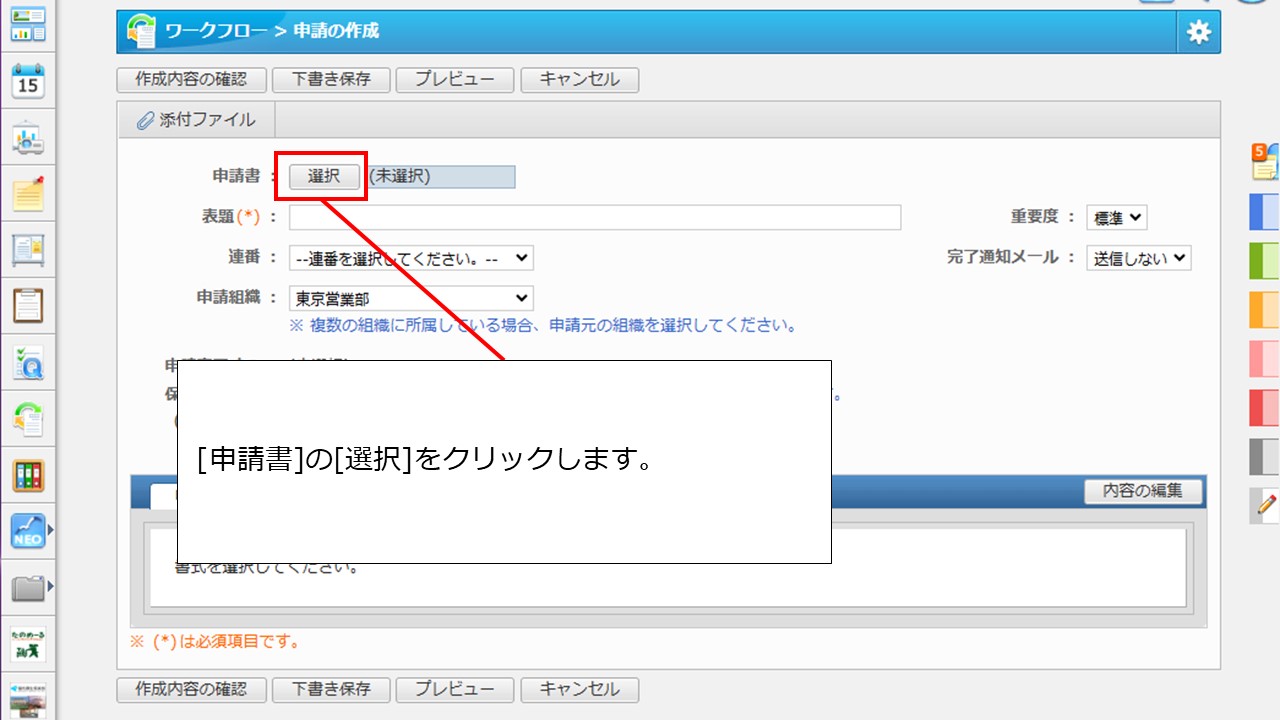This screenshot has height=720, width=1280.
Task: Open the calendar schedule app
Action: point(27,82)
